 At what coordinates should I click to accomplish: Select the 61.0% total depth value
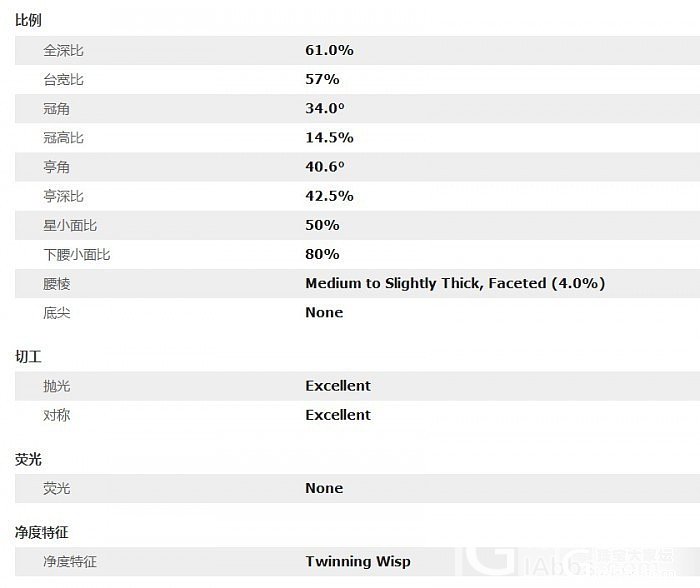[329, 50]
